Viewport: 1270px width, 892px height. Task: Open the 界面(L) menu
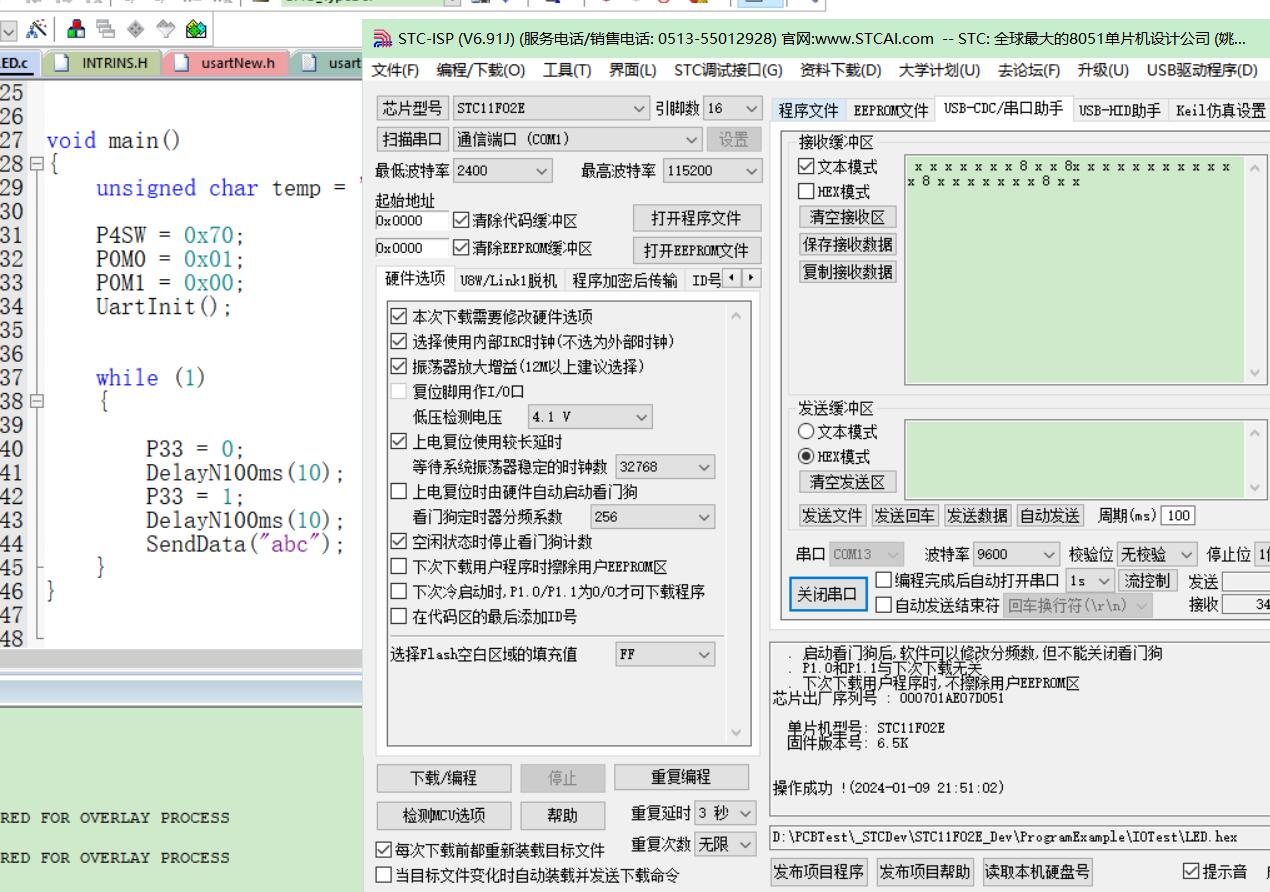tap(633, 70)
